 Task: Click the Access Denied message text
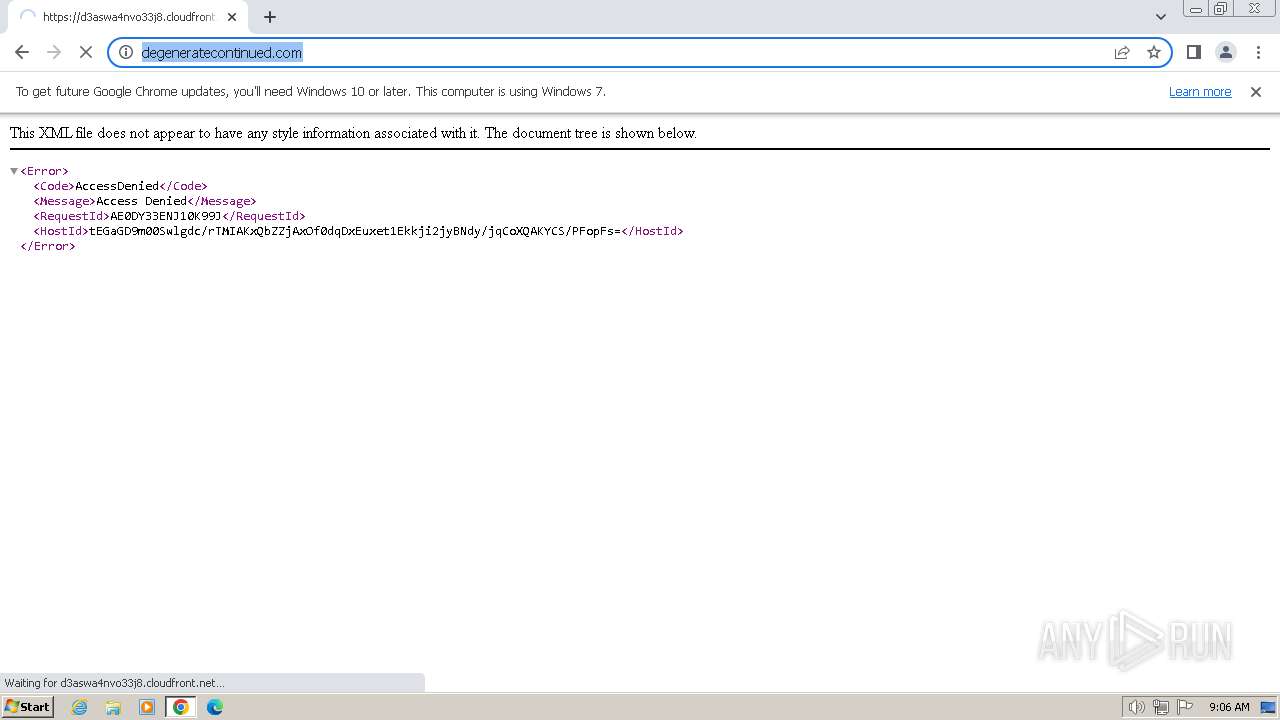click(141, 201)
